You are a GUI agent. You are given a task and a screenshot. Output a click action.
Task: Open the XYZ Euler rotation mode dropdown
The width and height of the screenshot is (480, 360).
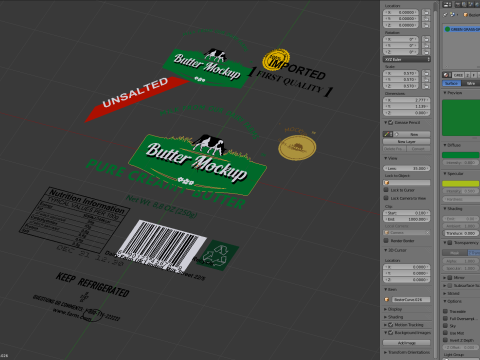(407, 59)
